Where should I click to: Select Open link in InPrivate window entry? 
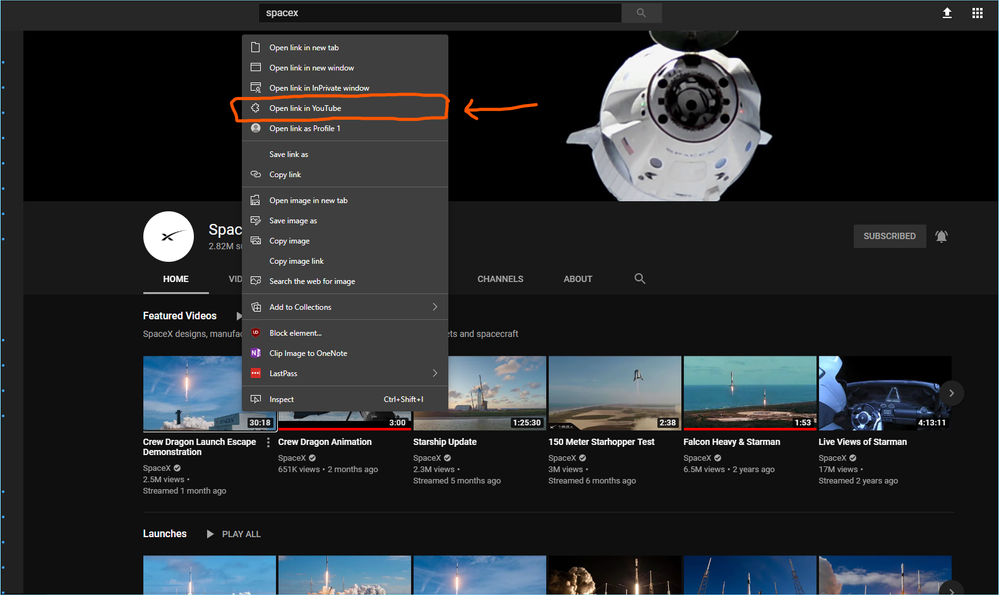point(345,88)
